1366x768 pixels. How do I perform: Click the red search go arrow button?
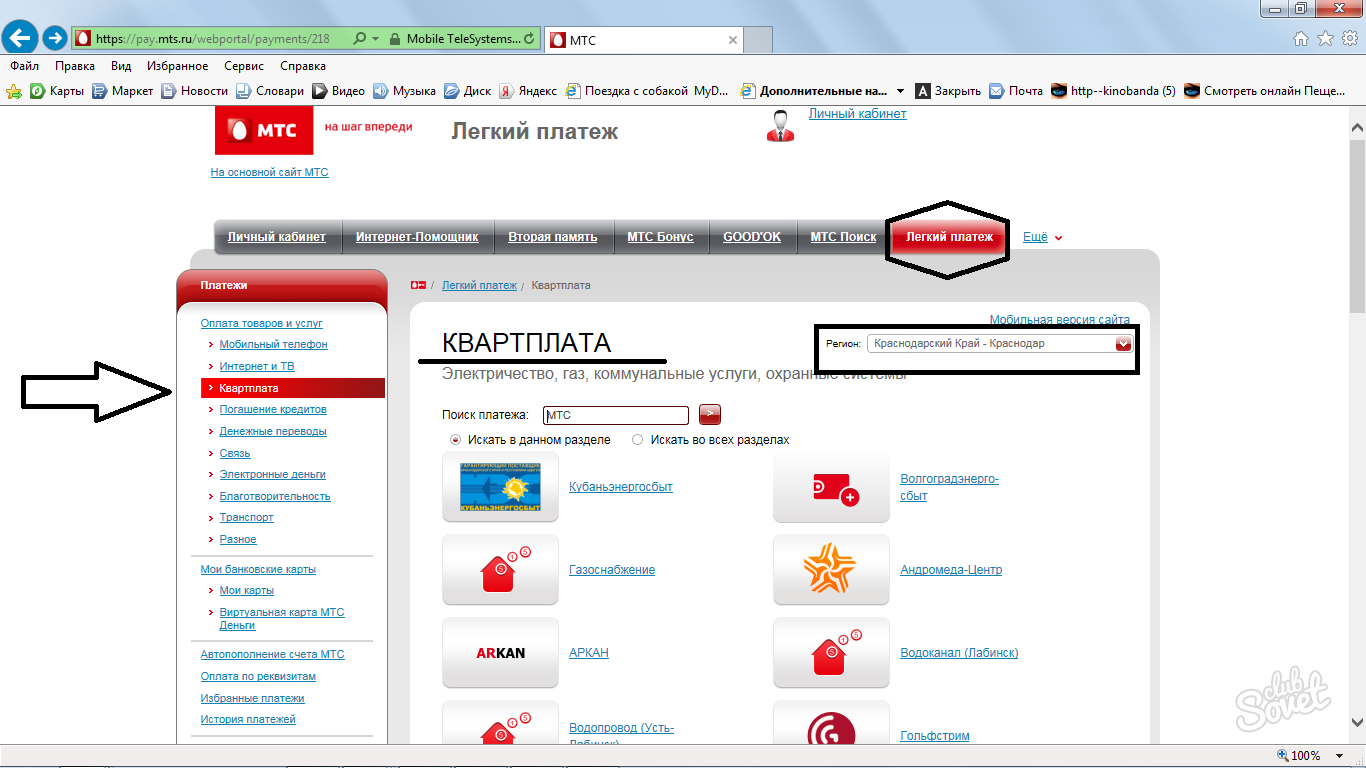(709, 415)
